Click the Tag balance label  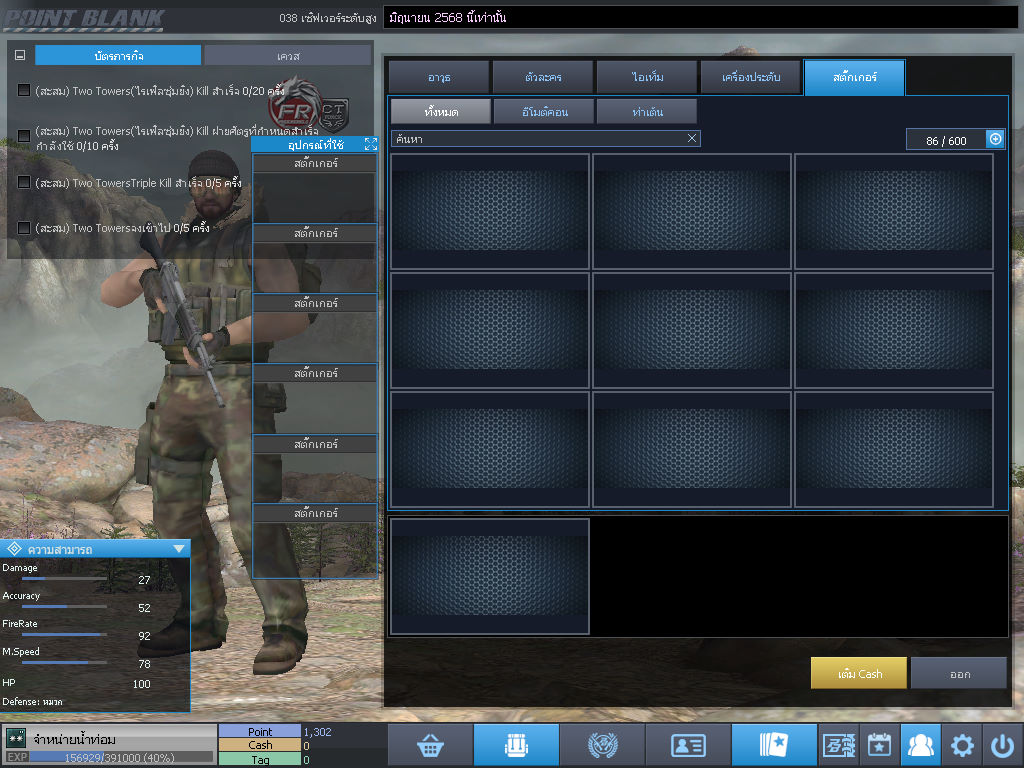click(x=260, y=759)
